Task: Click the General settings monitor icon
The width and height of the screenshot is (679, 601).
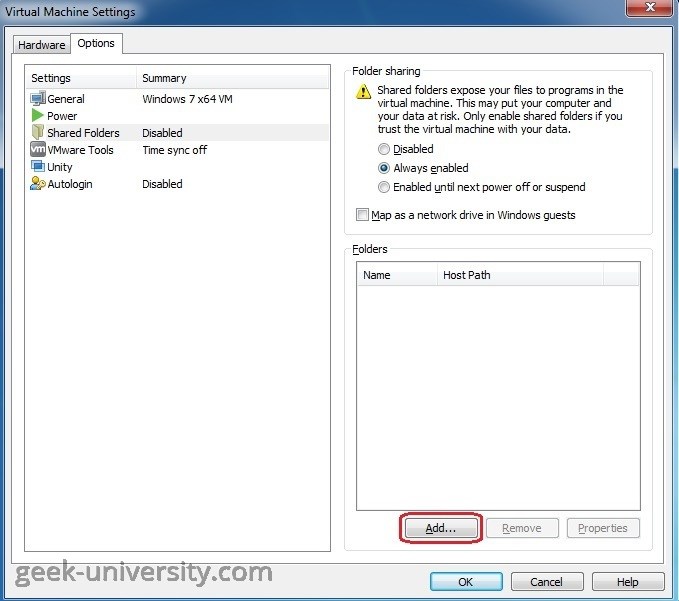Action: click(x=38, y=99)
